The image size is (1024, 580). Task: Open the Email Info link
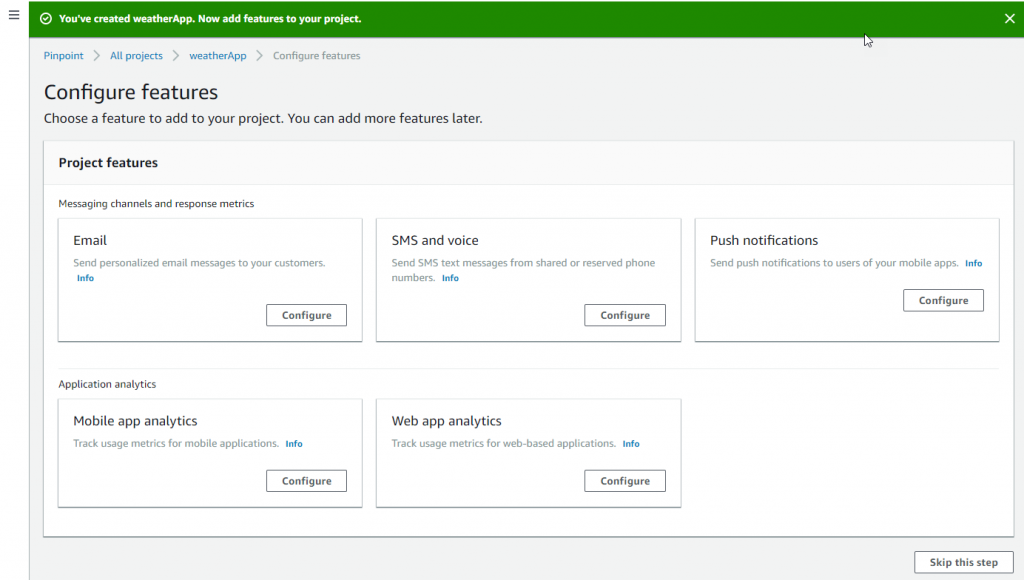85,277
